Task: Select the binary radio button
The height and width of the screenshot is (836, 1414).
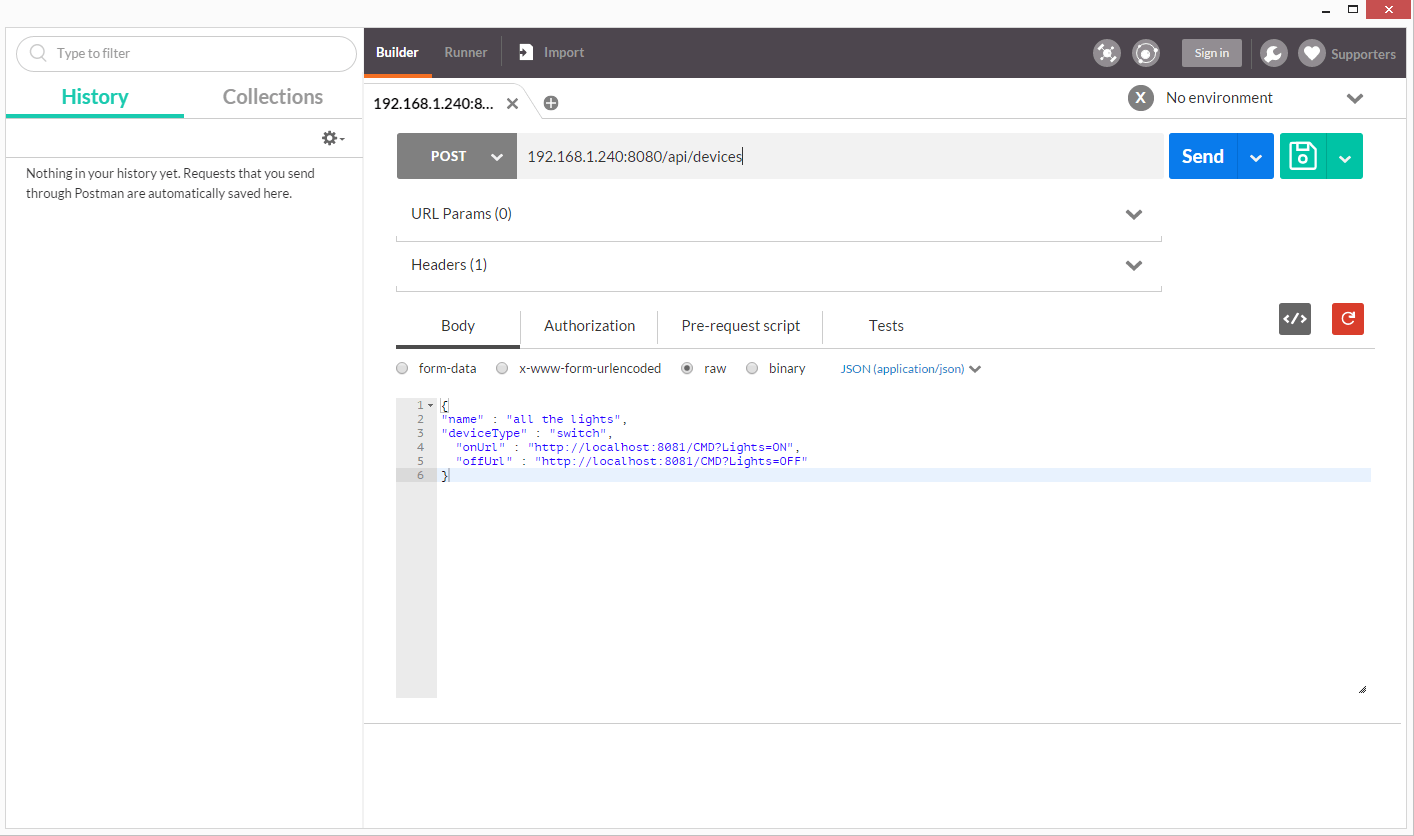Action: [x=752, y=368]
